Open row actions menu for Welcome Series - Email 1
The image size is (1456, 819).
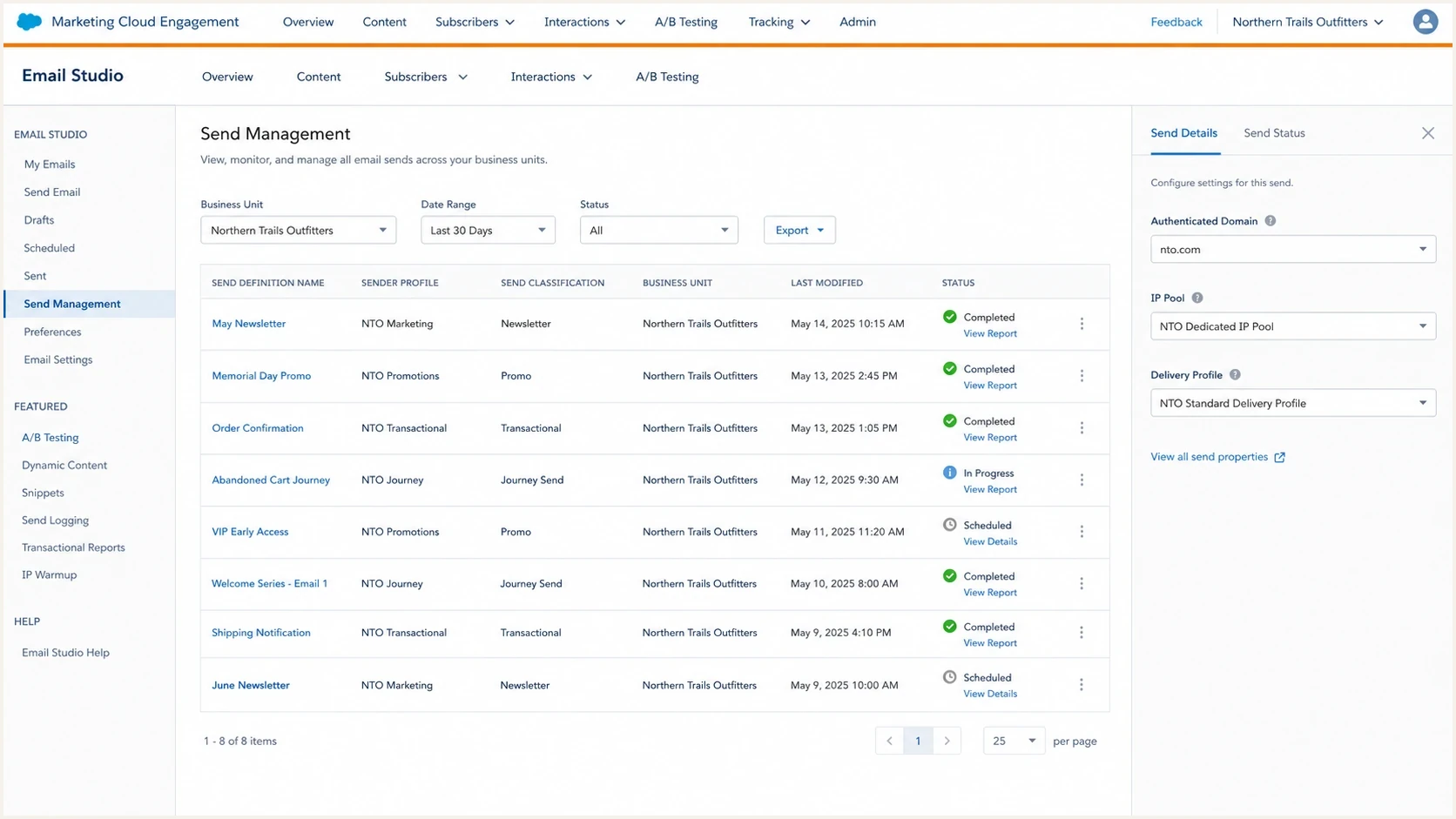[1082, 584]
